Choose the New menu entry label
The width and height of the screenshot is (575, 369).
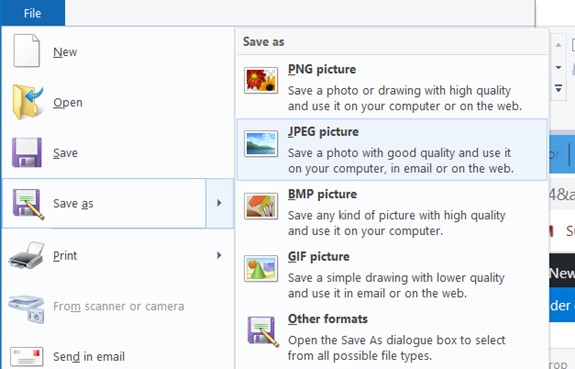click(x=65, y=52)
